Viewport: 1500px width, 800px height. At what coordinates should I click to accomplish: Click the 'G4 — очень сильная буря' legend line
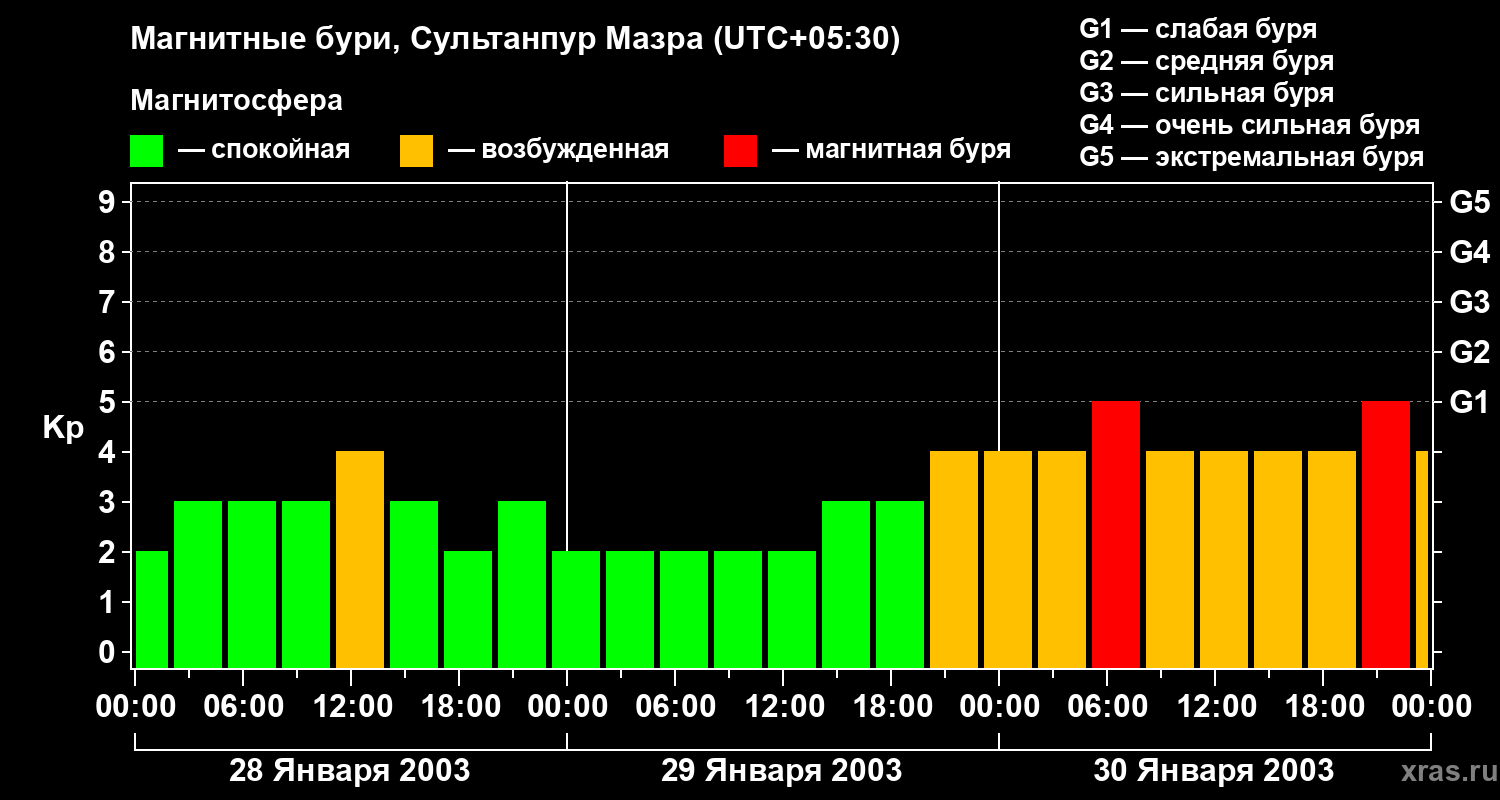tap(1250, 125)
